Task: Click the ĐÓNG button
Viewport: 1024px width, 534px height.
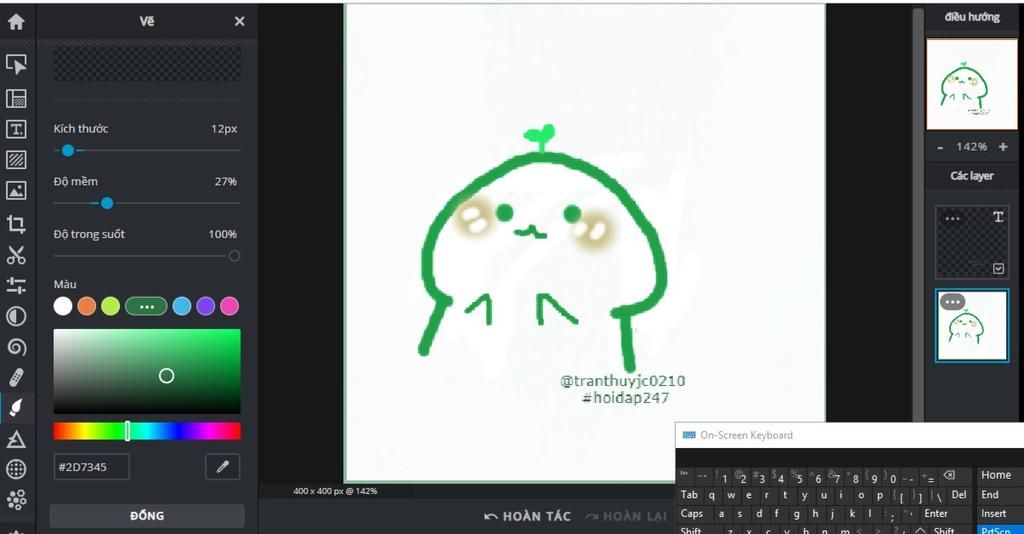Action: 147,516
